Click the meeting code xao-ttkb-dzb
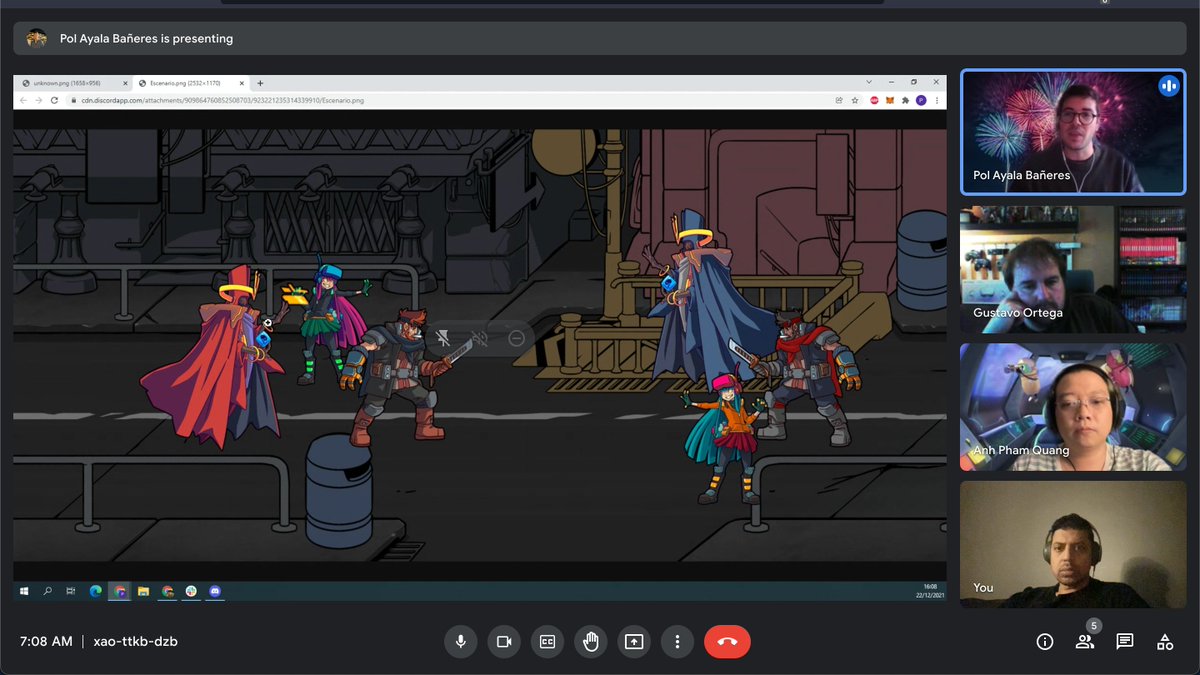 [135, 642]
